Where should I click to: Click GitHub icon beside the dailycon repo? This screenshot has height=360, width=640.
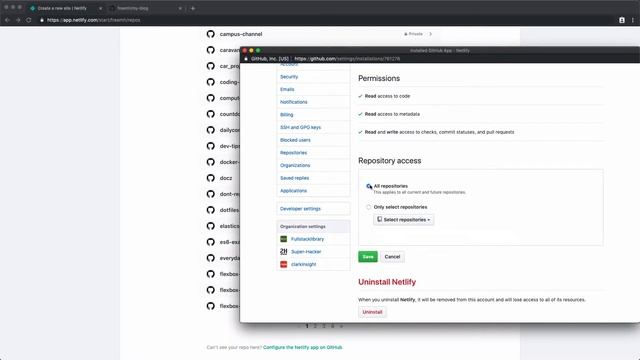tap(211, 130)
